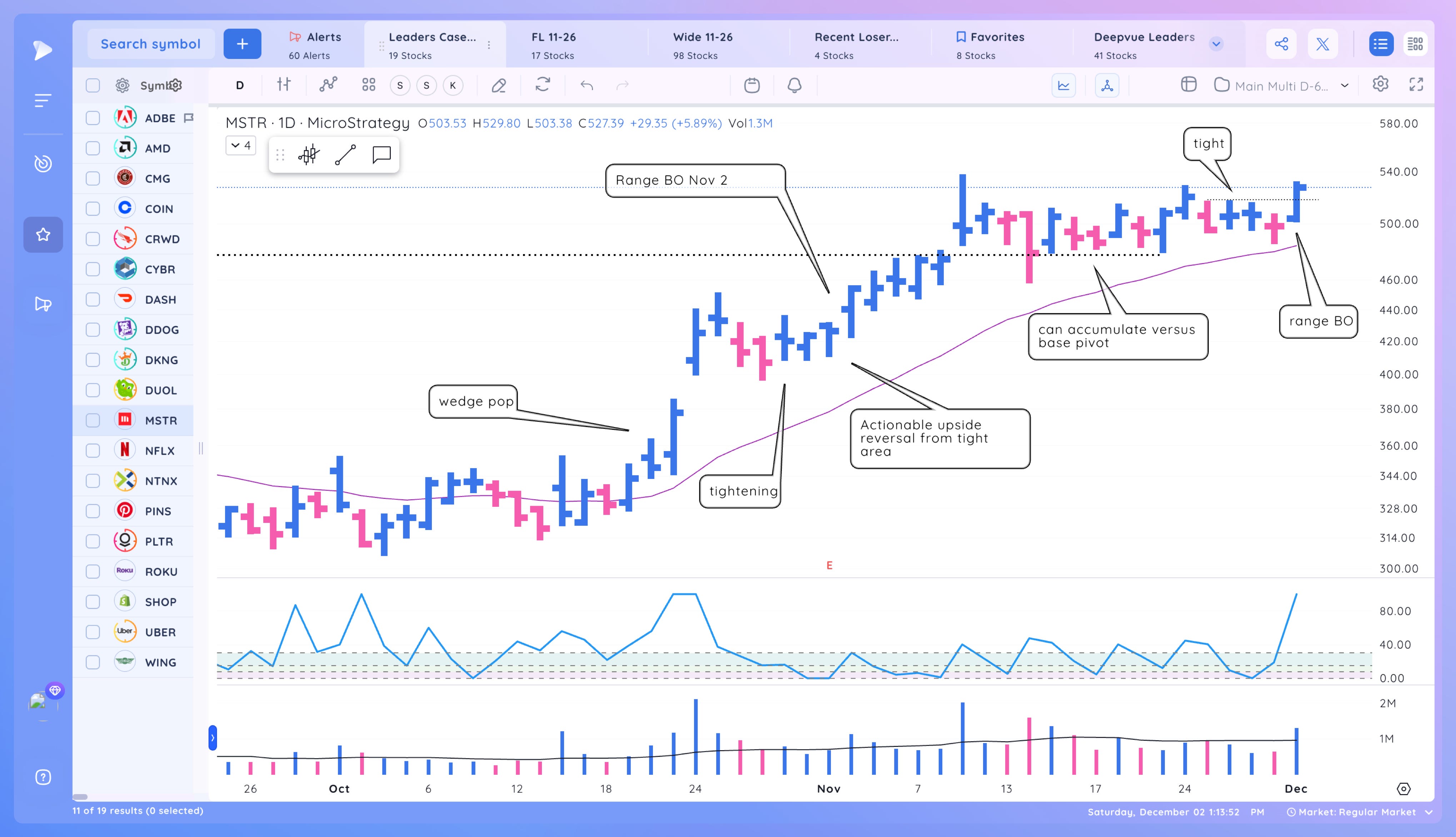Check the MSTR row checkbox
The image size is (1456, 837).
[93, 420]
